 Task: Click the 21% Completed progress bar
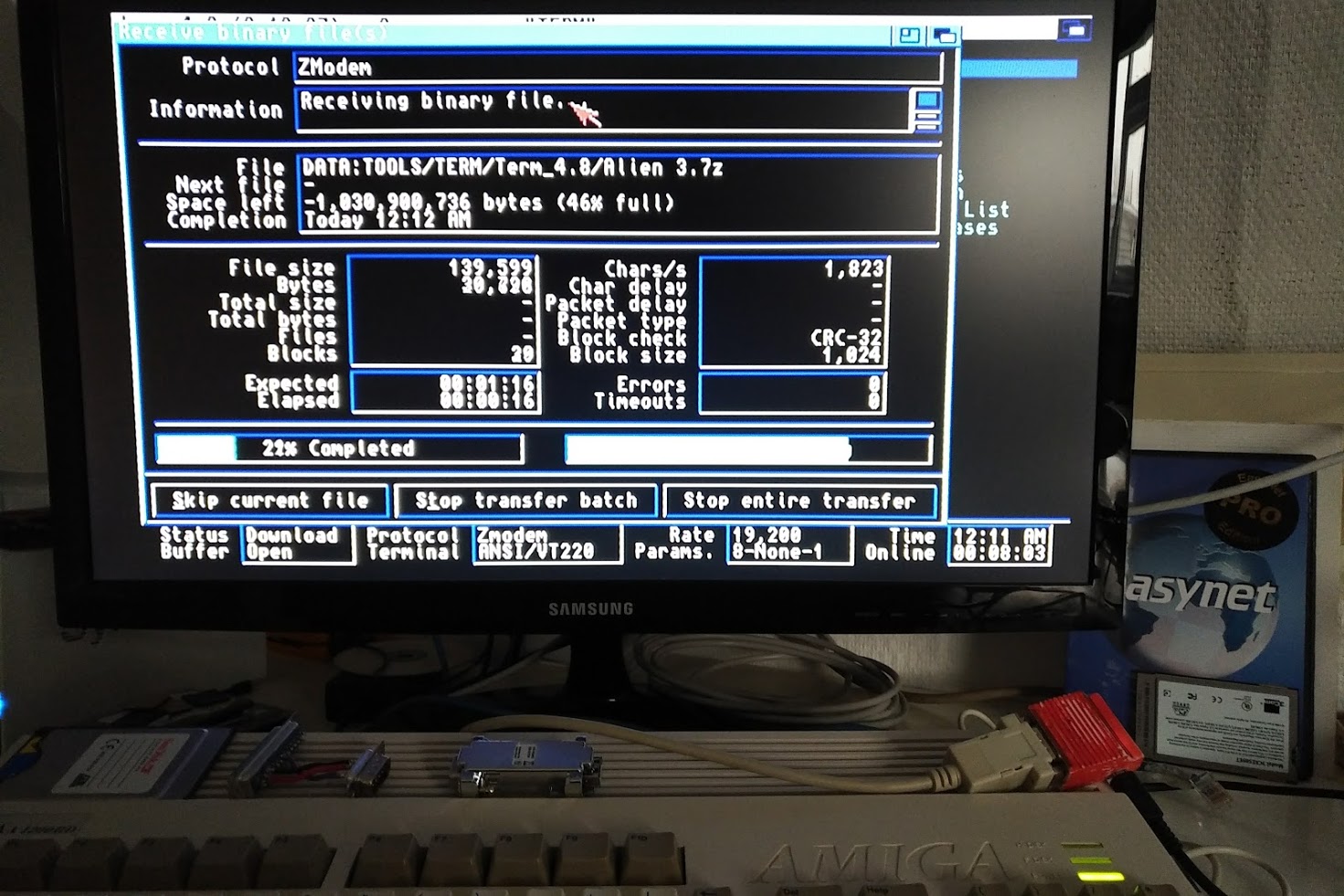(x=339, y=448)
